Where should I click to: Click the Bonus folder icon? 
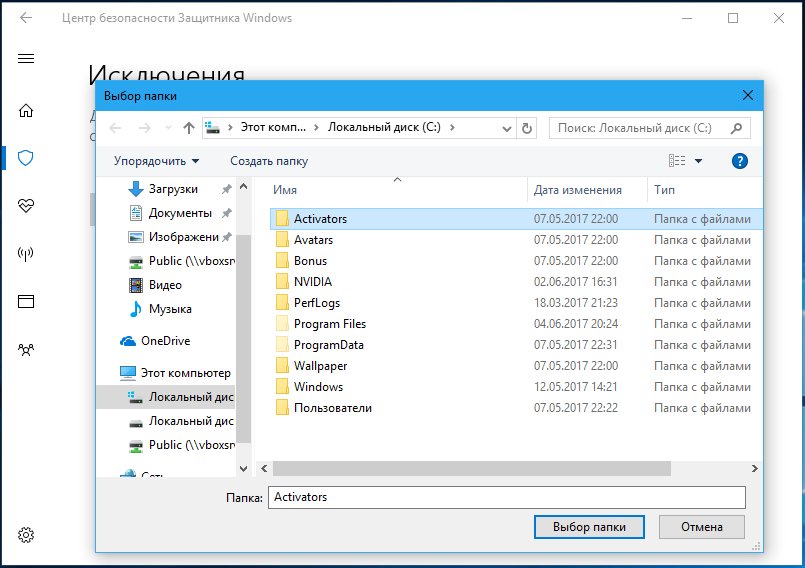point(282,261)
